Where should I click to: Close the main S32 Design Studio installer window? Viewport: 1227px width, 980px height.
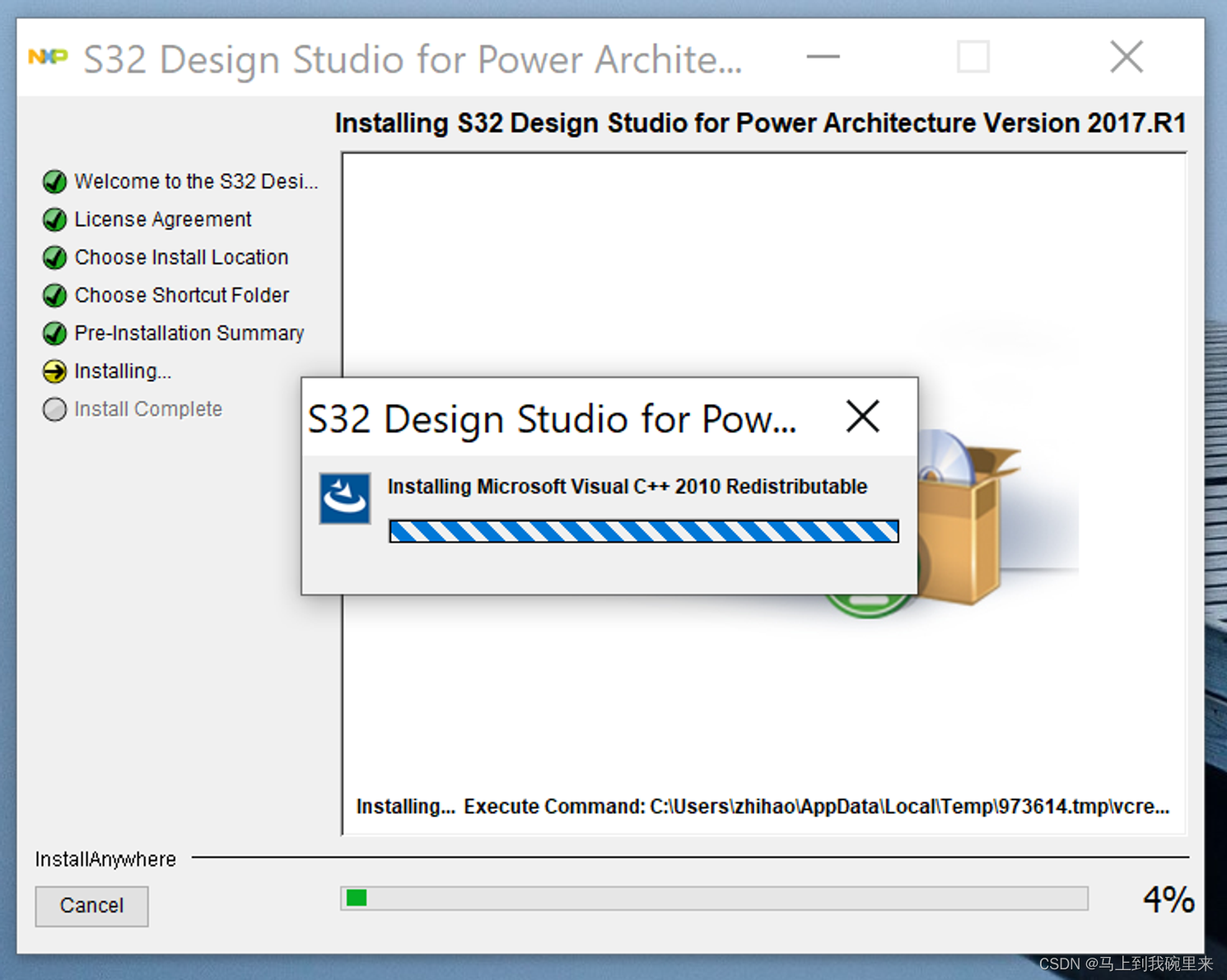click(x=1126, y=57)
